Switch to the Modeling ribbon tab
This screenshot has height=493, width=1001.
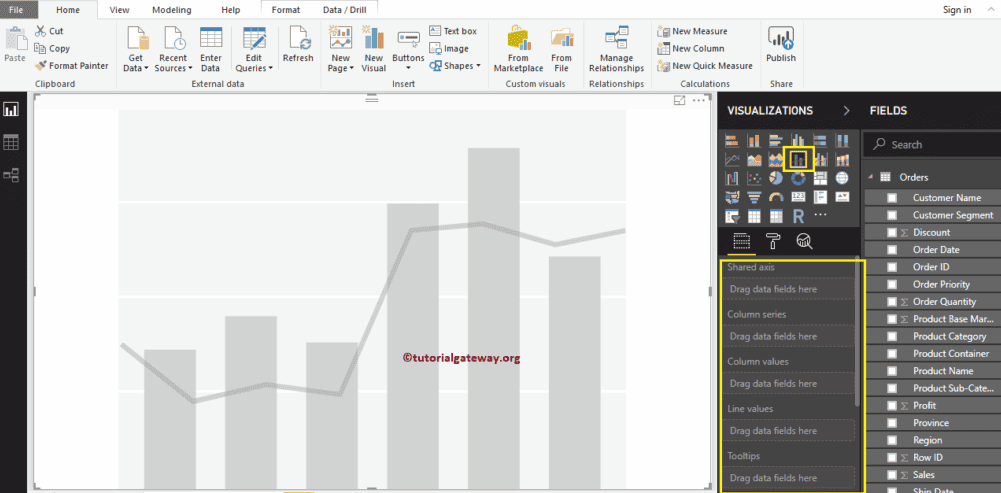tap(172, 10)
